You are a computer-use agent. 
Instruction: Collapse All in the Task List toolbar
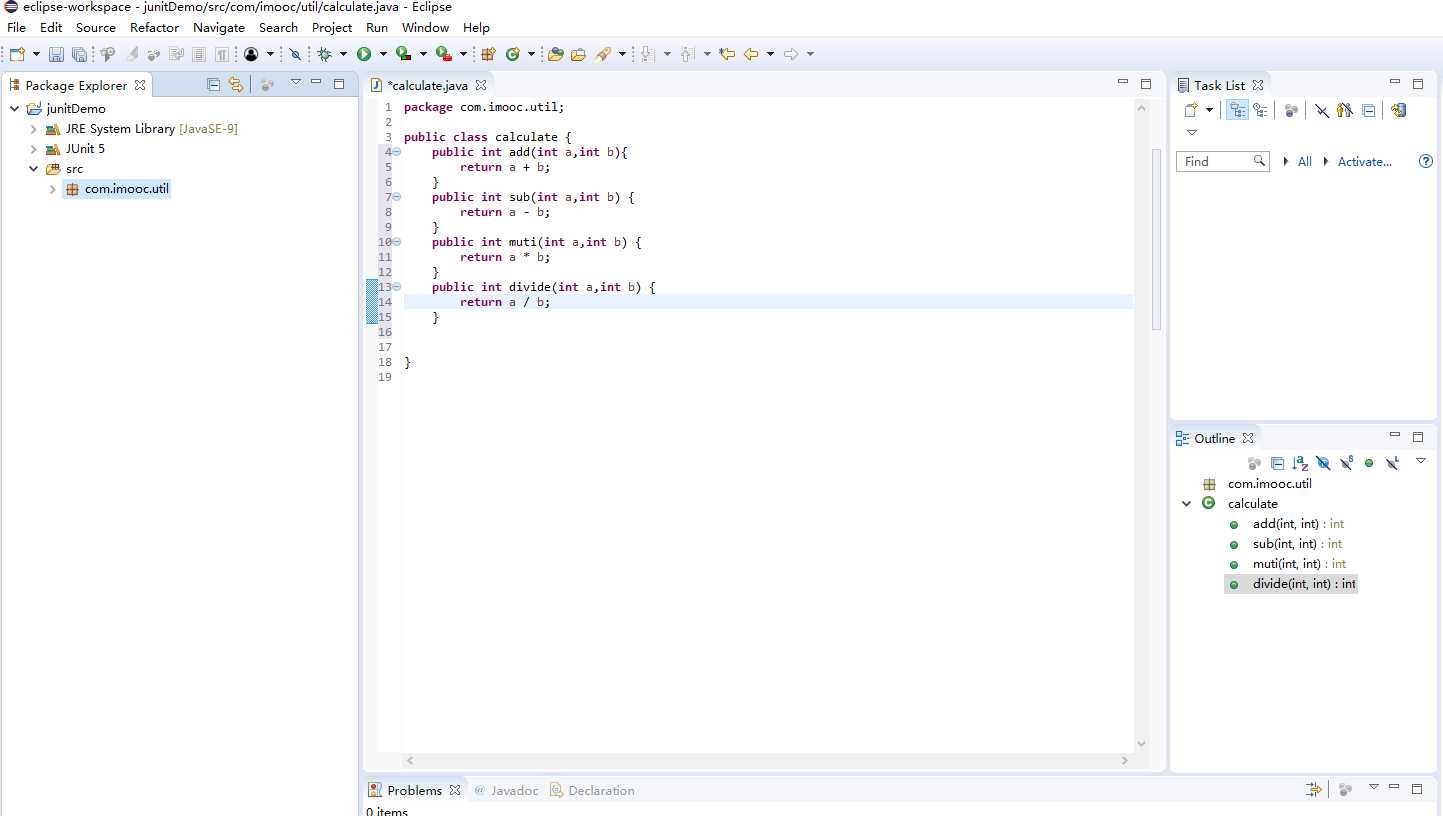tap(1368, 110)
